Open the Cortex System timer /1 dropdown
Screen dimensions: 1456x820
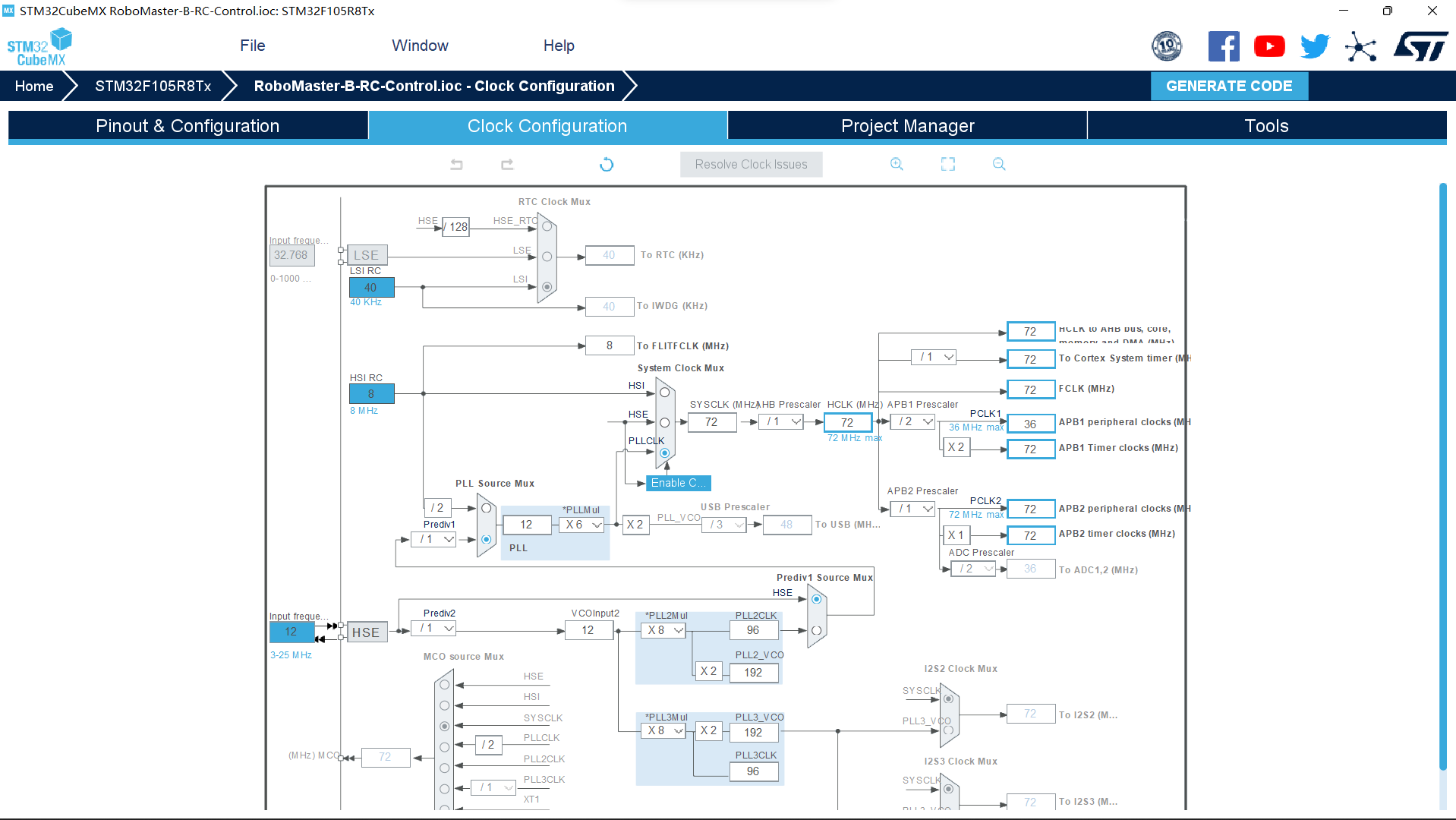click(x=934, y=357)
